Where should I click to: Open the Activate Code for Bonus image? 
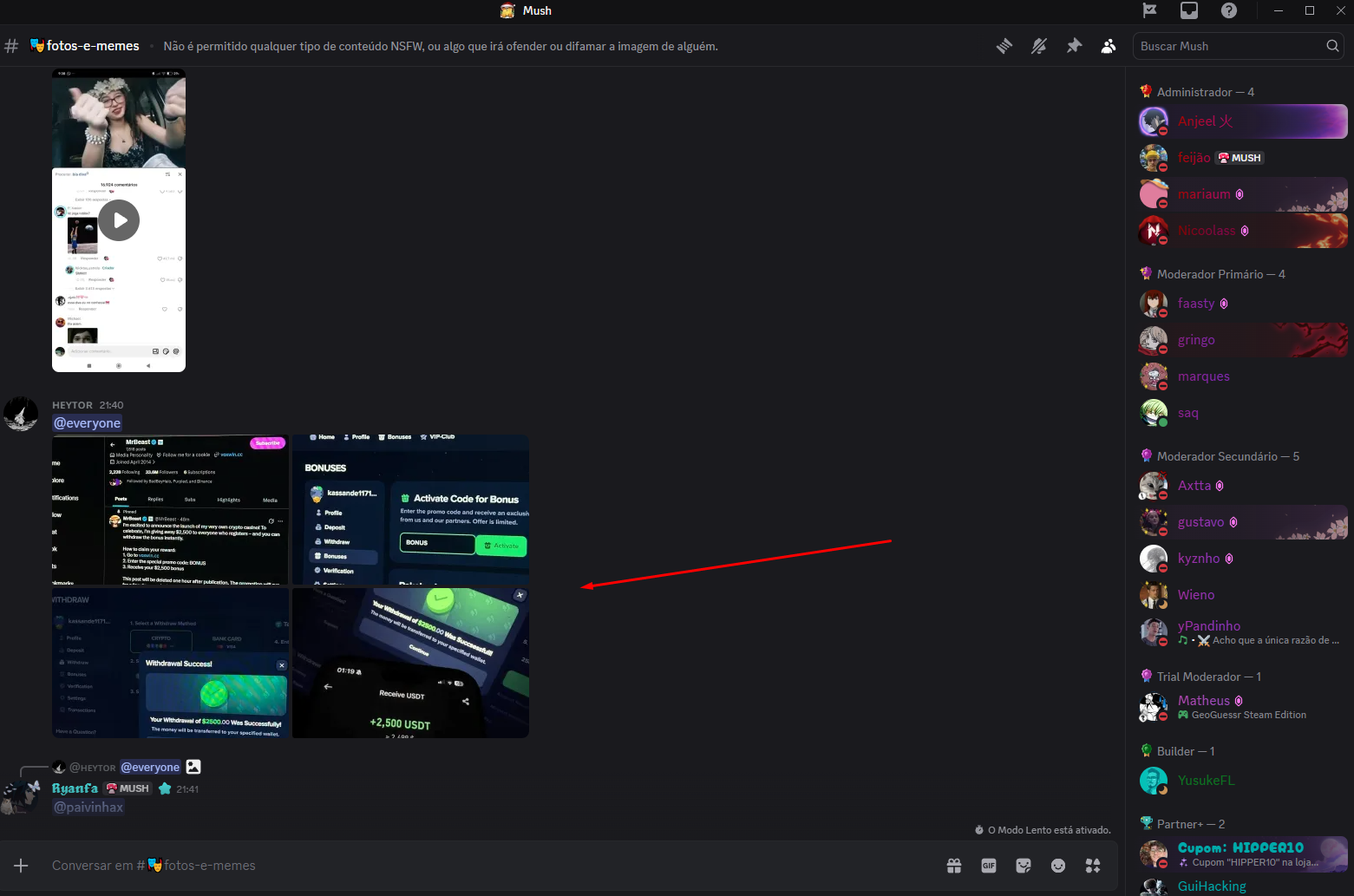click(x=410, y=510)
